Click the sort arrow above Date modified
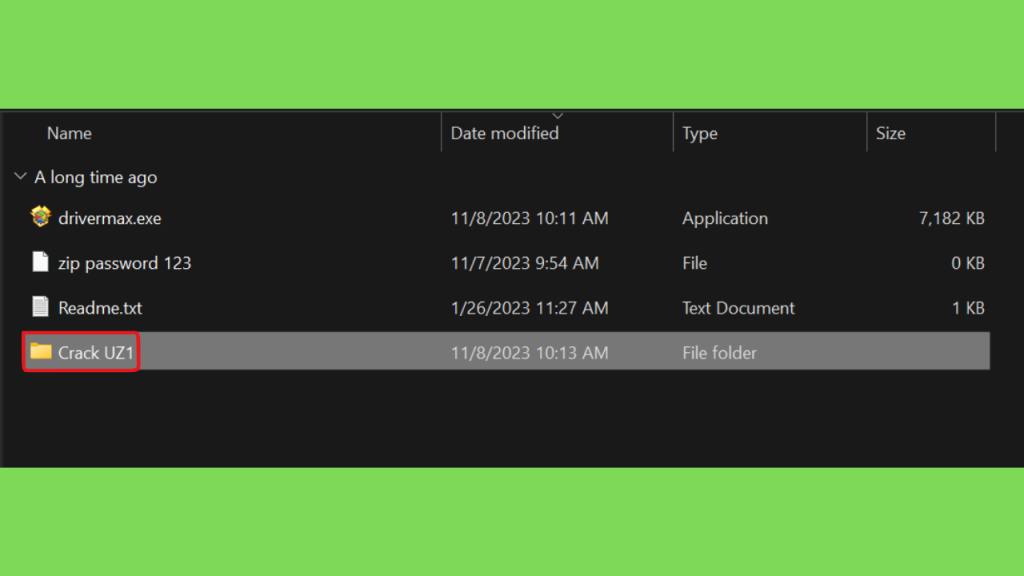 point(558,116)
